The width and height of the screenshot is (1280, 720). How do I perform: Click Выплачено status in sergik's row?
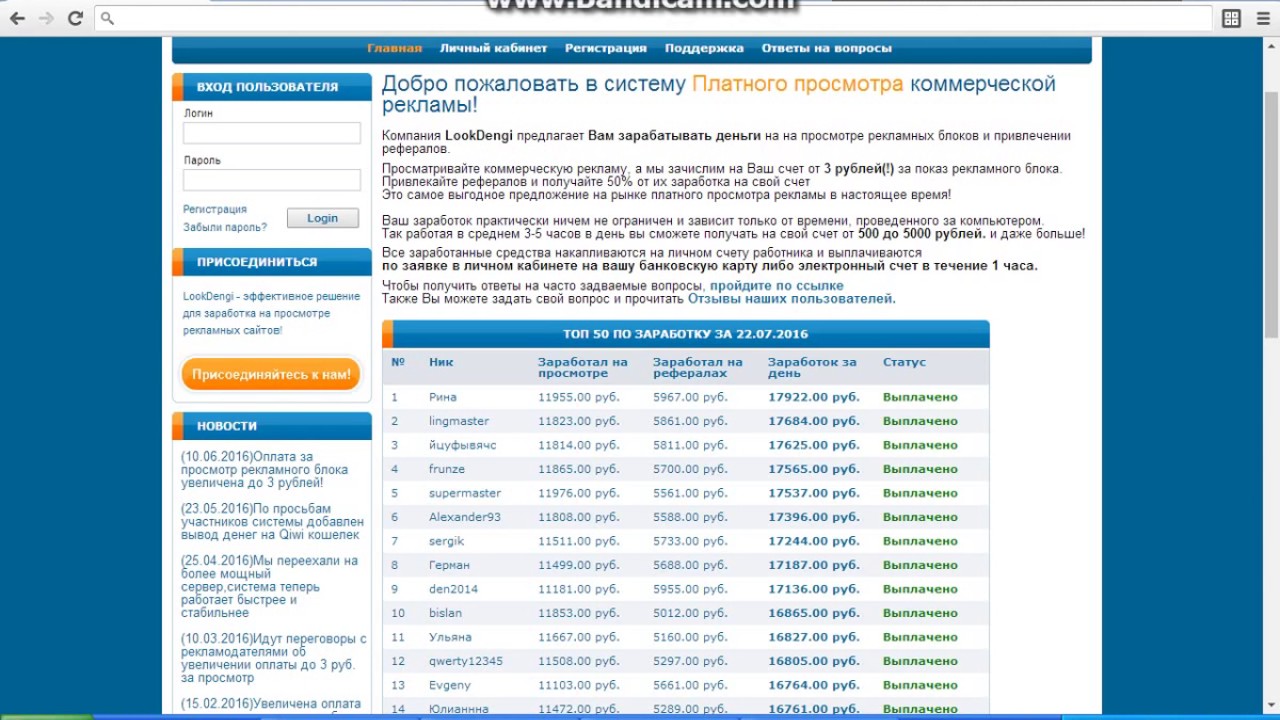coord(920,541)
